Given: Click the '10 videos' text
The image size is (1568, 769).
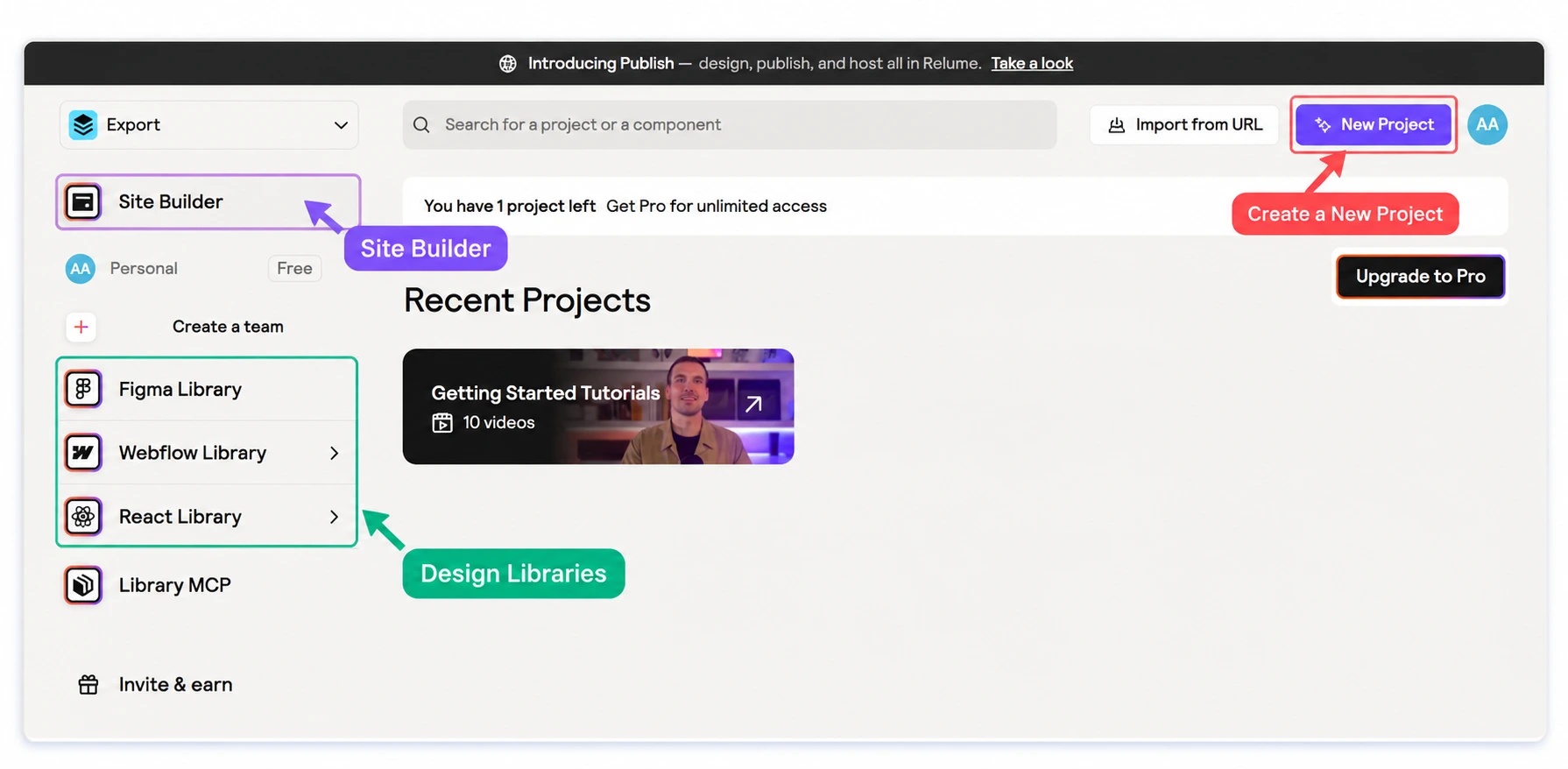Looking at the screenshot, I should point(498,423).
